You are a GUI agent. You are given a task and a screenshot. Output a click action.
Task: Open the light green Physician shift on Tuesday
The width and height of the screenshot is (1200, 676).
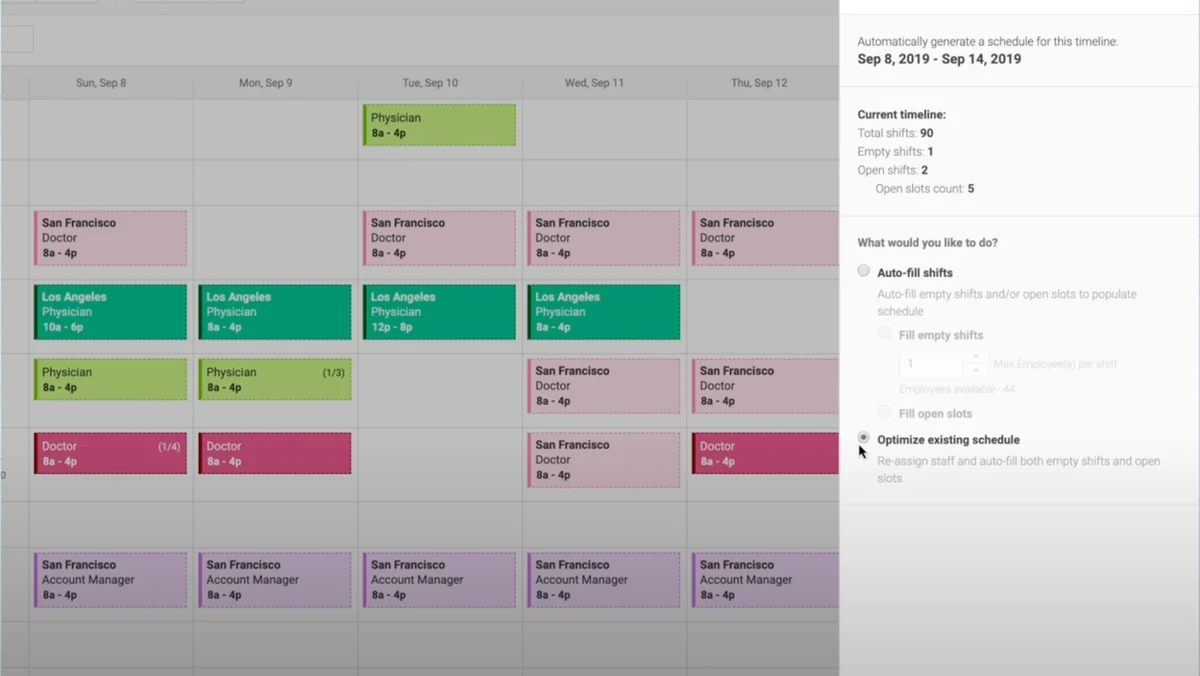coord(439,125)
